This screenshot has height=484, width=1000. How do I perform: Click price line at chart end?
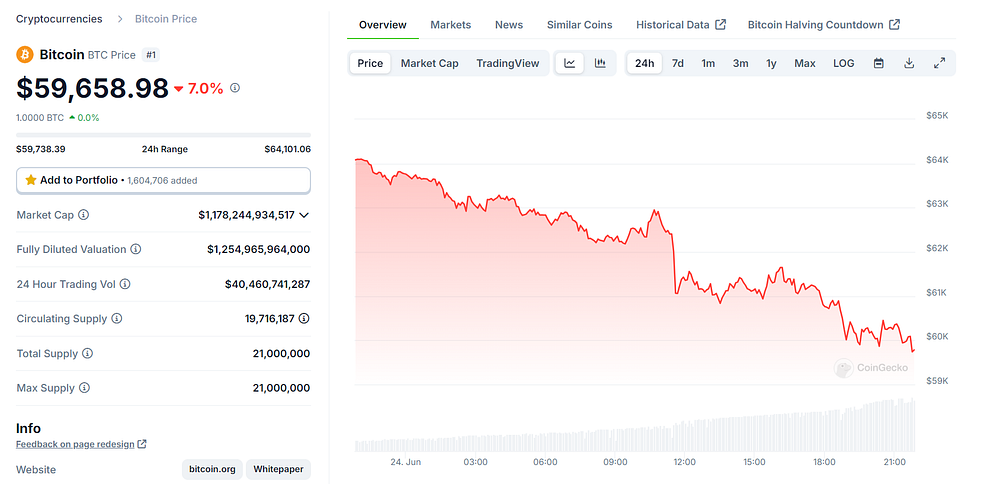pos(913,350)
